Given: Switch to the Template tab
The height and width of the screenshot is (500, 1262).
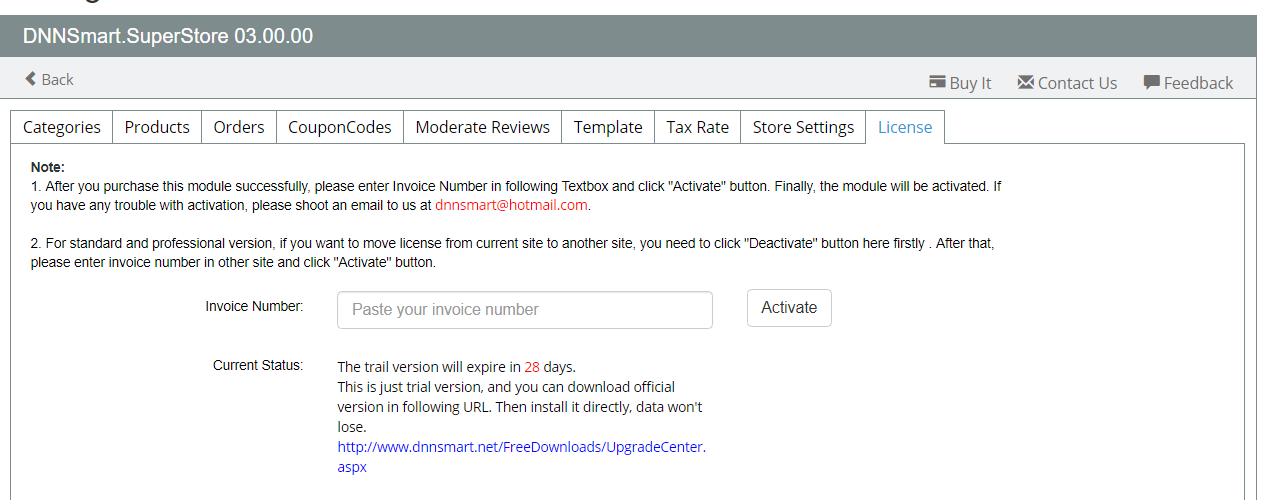Looking at the screenshot, I should 608,127.
